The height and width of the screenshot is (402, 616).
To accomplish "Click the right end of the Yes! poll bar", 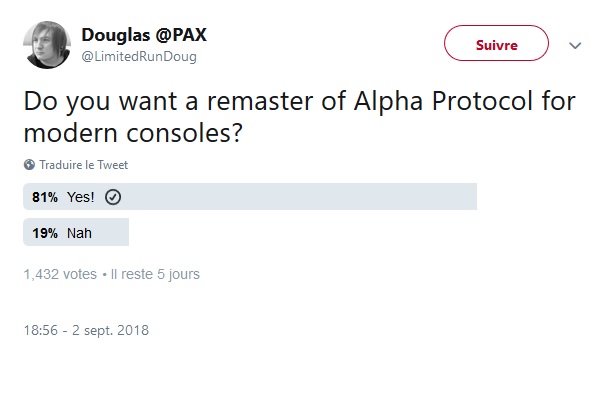I will coord(471,196).
